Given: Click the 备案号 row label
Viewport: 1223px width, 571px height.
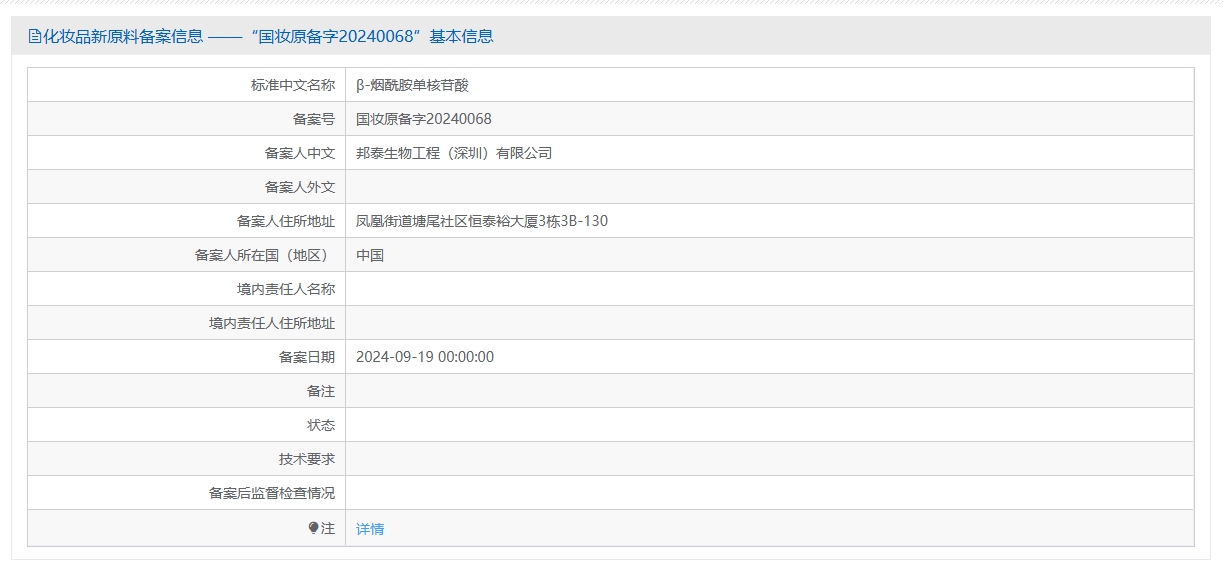Looking at the screenshot, I should (x=314, y=119).
